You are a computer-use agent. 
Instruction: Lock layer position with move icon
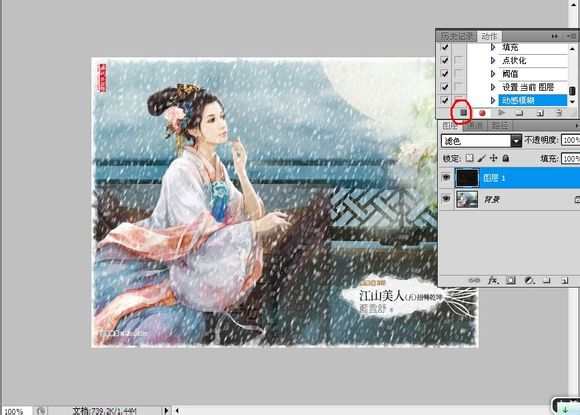click(x=493, y=158)
